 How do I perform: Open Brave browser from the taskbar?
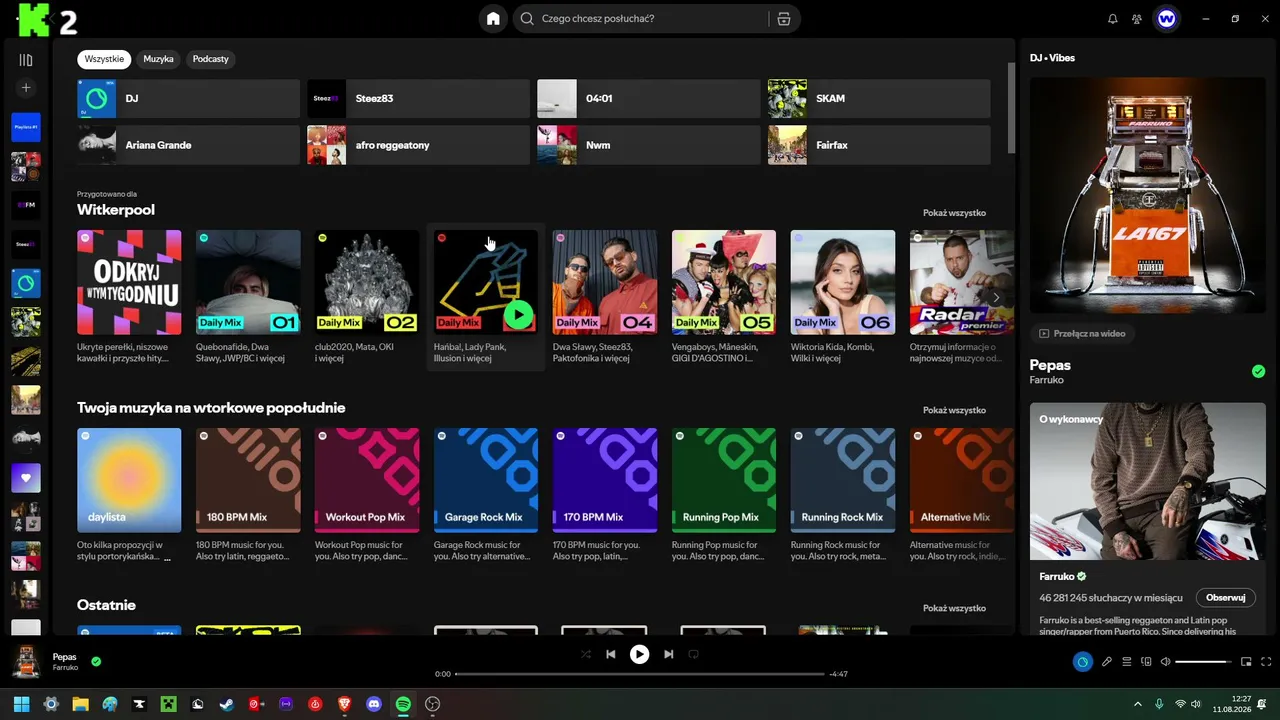point(345,704)
